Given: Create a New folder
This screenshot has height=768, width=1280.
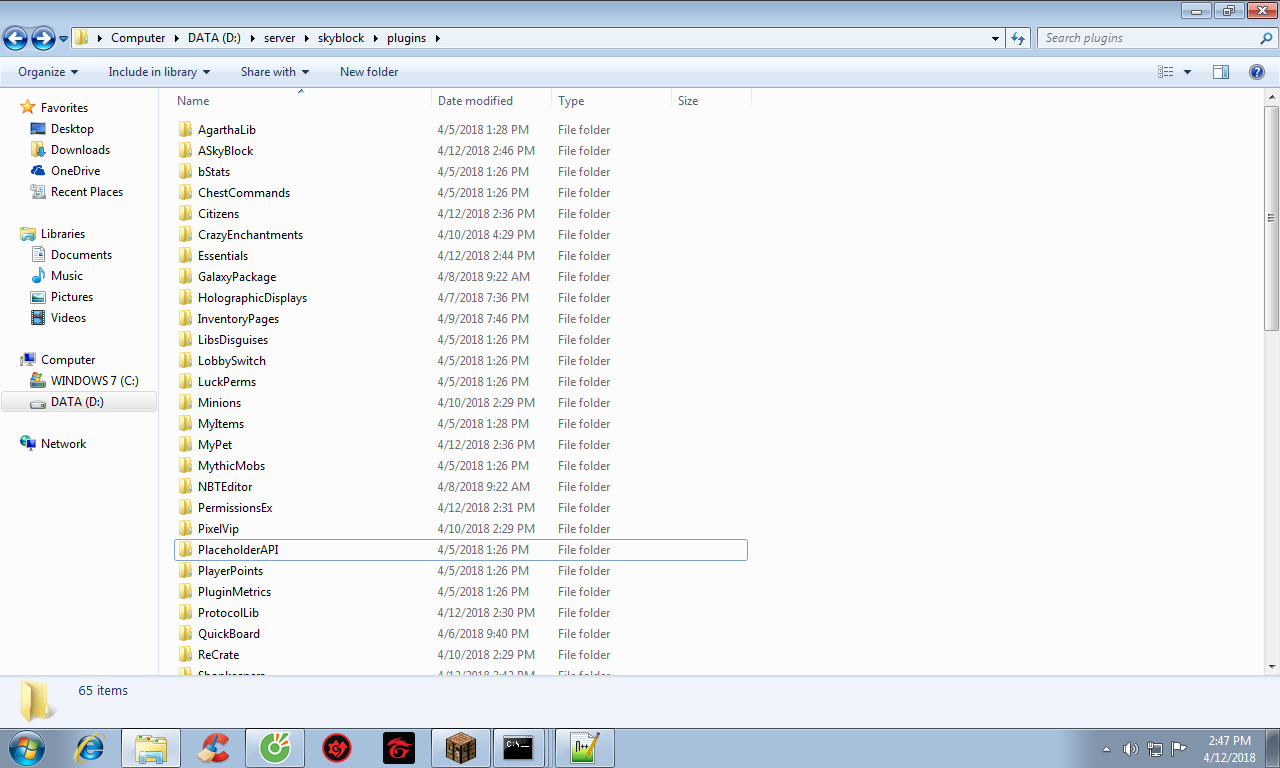Looking at the screenshot, I should pyautogui.click(x=369, y=72).
